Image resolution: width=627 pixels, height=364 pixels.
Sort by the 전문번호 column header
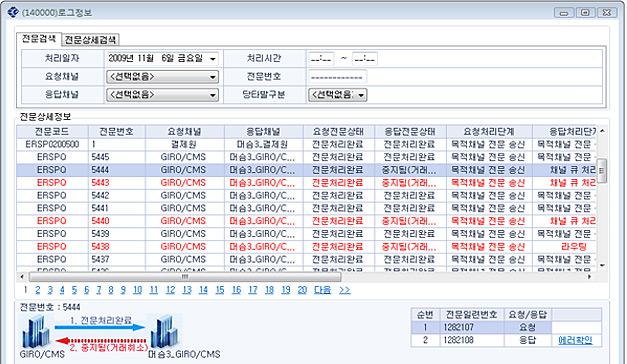coord(116,132)
